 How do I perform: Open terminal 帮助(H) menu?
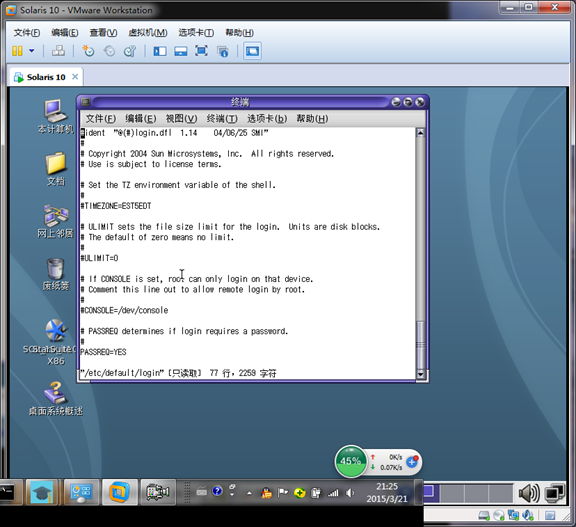coord(312,119)
